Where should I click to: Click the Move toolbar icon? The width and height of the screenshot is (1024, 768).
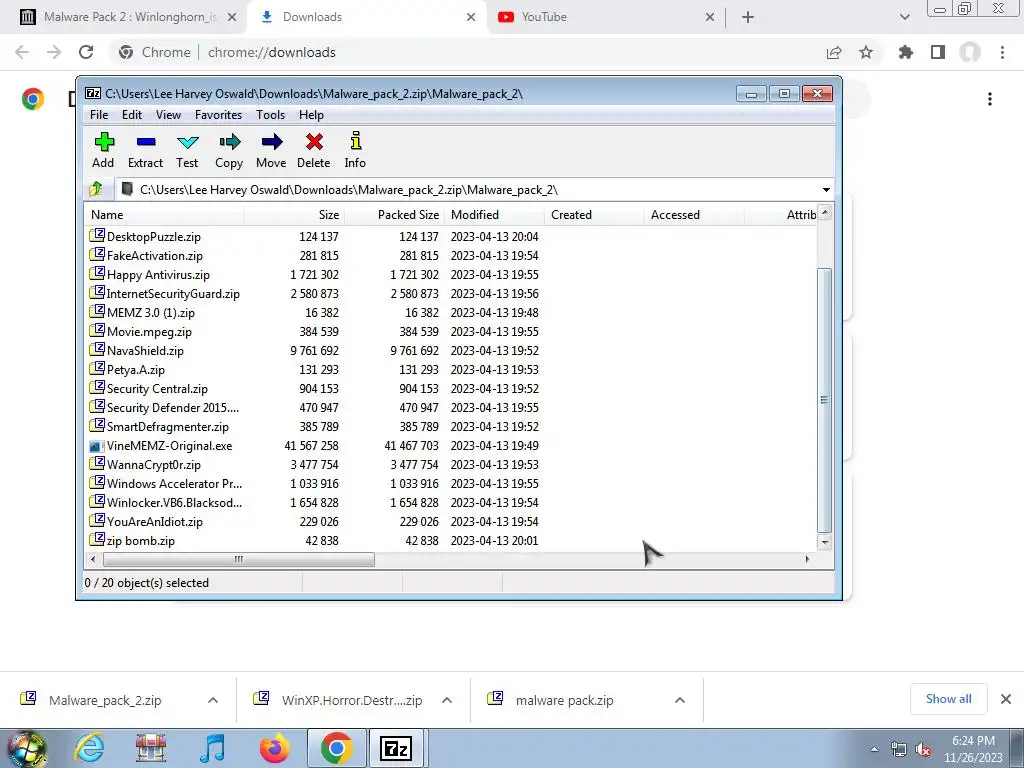(271, 150)
